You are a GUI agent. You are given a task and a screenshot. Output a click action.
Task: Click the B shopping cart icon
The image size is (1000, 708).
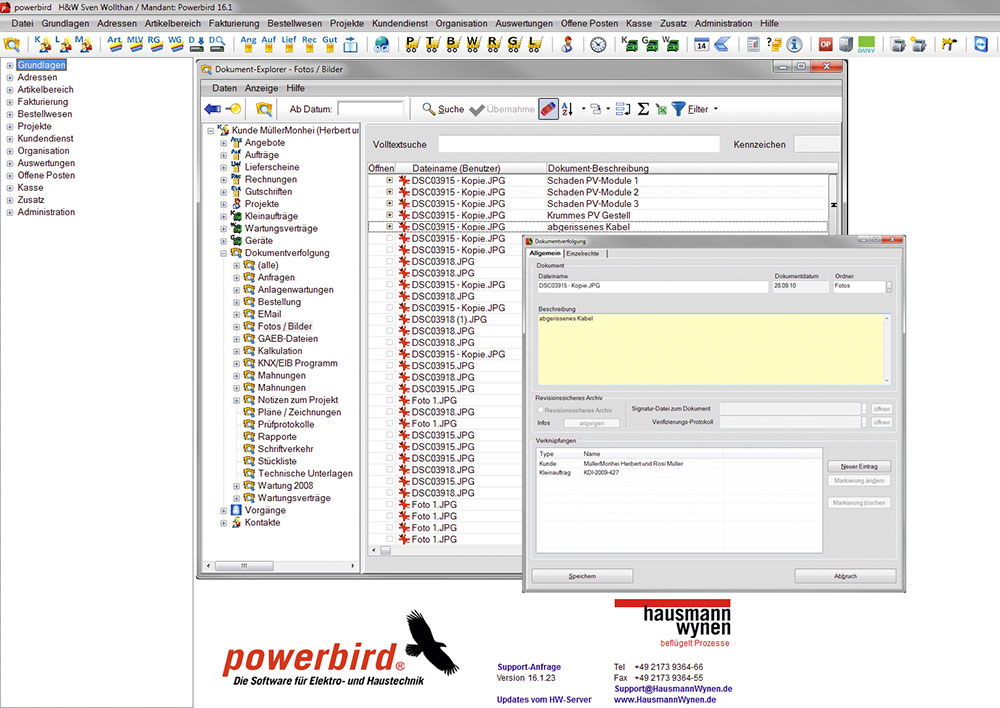453,43
